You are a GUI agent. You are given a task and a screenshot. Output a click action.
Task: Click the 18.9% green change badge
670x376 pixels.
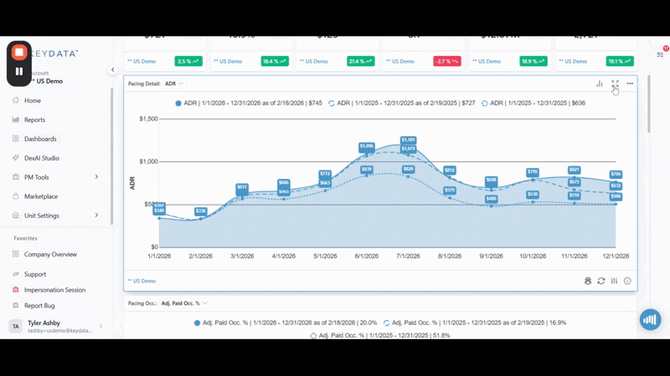[x=533, y=62]
